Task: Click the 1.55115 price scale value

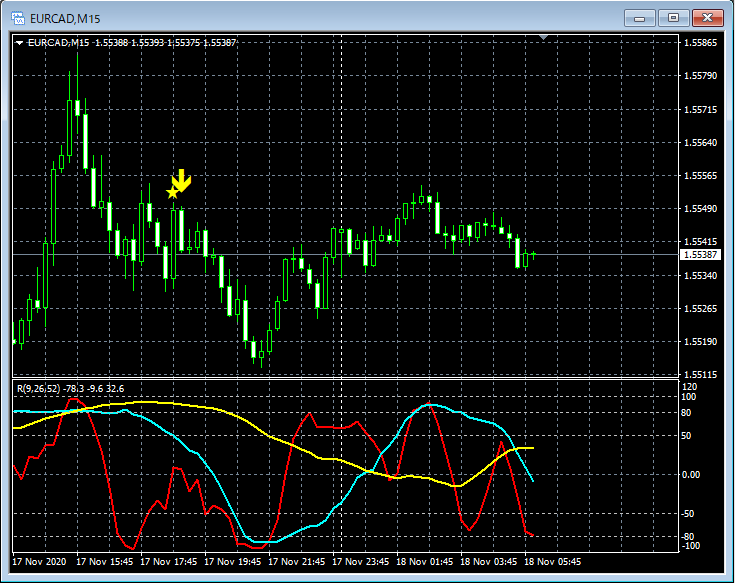Action: 700,375
